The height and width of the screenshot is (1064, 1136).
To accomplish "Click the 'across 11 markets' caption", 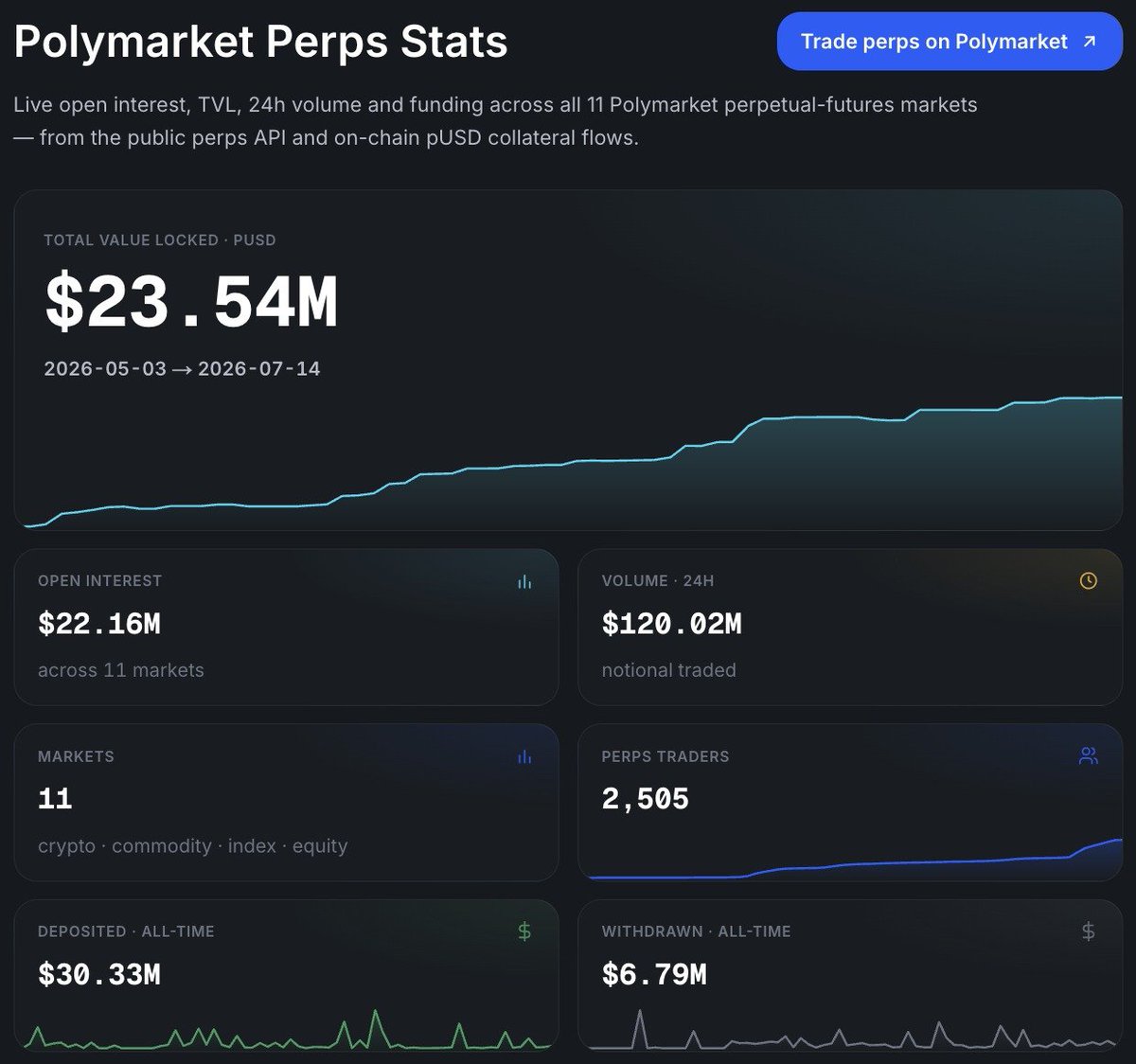I will pos(121,670).
